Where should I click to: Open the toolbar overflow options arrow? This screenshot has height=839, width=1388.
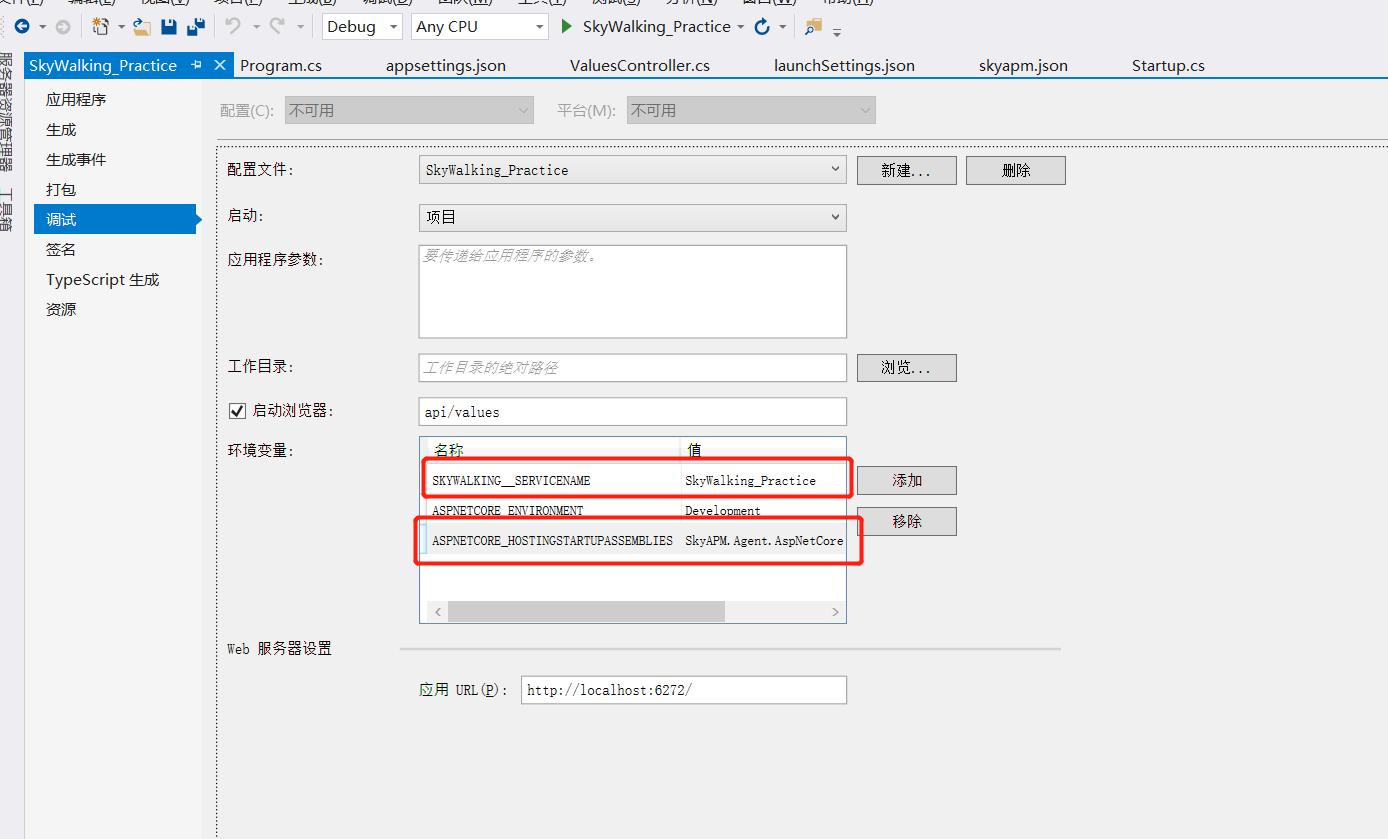(x=837, y=31)
